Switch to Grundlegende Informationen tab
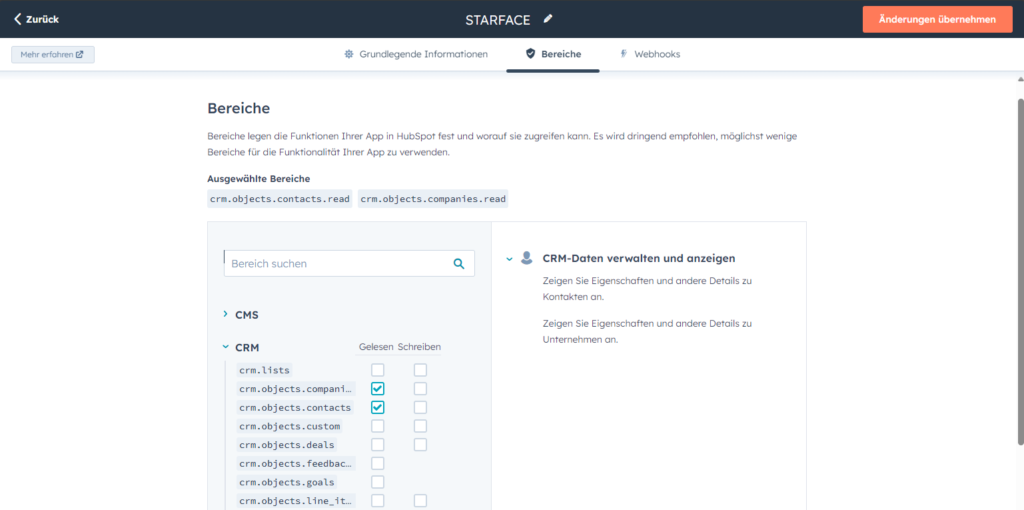 point(423,54)
